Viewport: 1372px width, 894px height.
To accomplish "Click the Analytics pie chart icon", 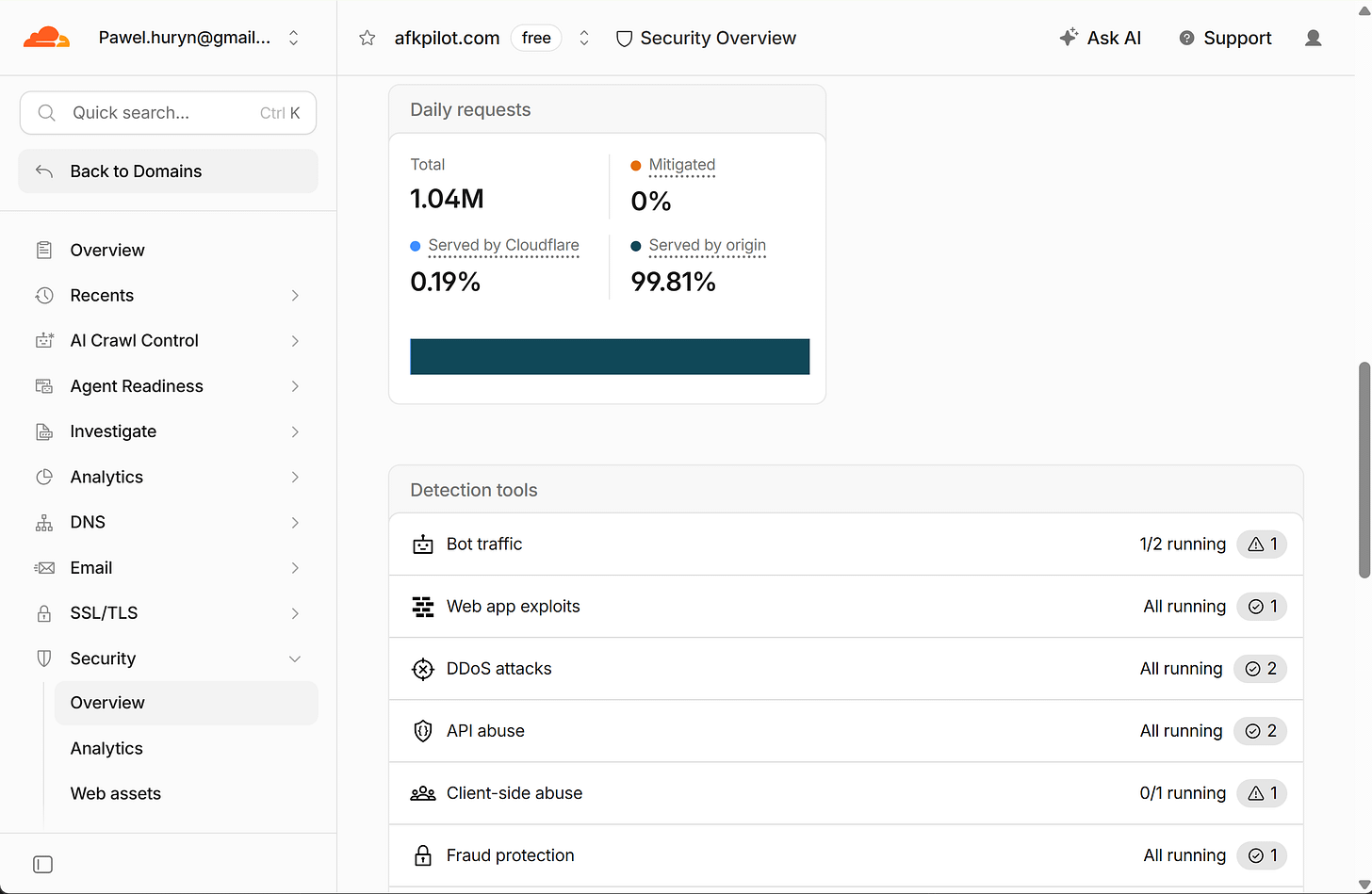I will pos(44,477).
